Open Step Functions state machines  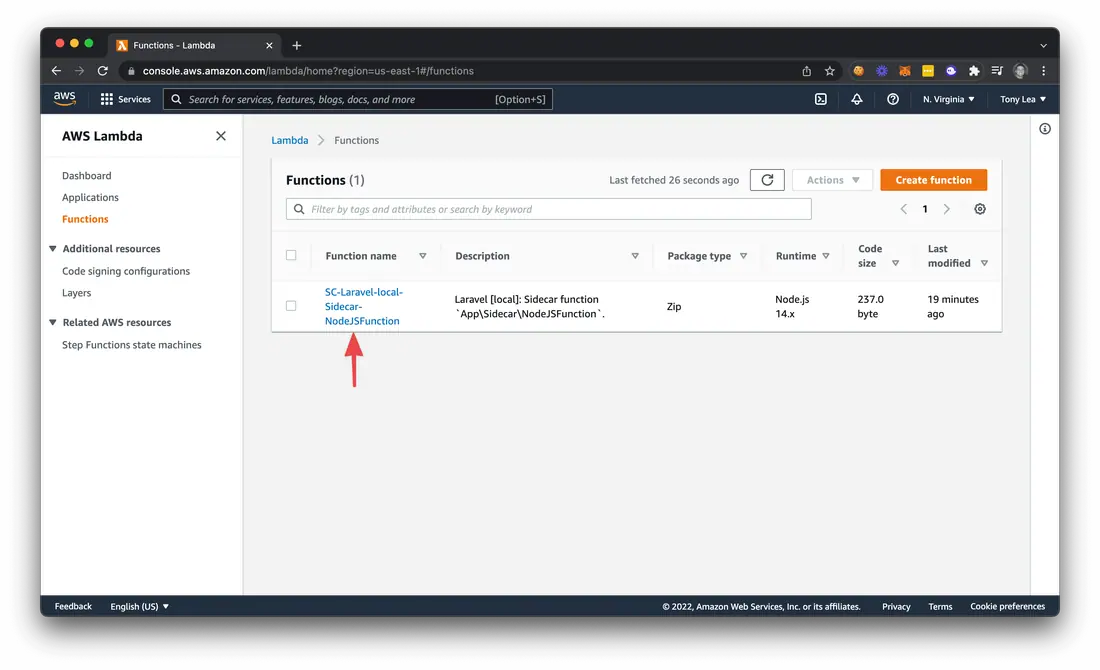pyautogui.click(x=131, y=344)
